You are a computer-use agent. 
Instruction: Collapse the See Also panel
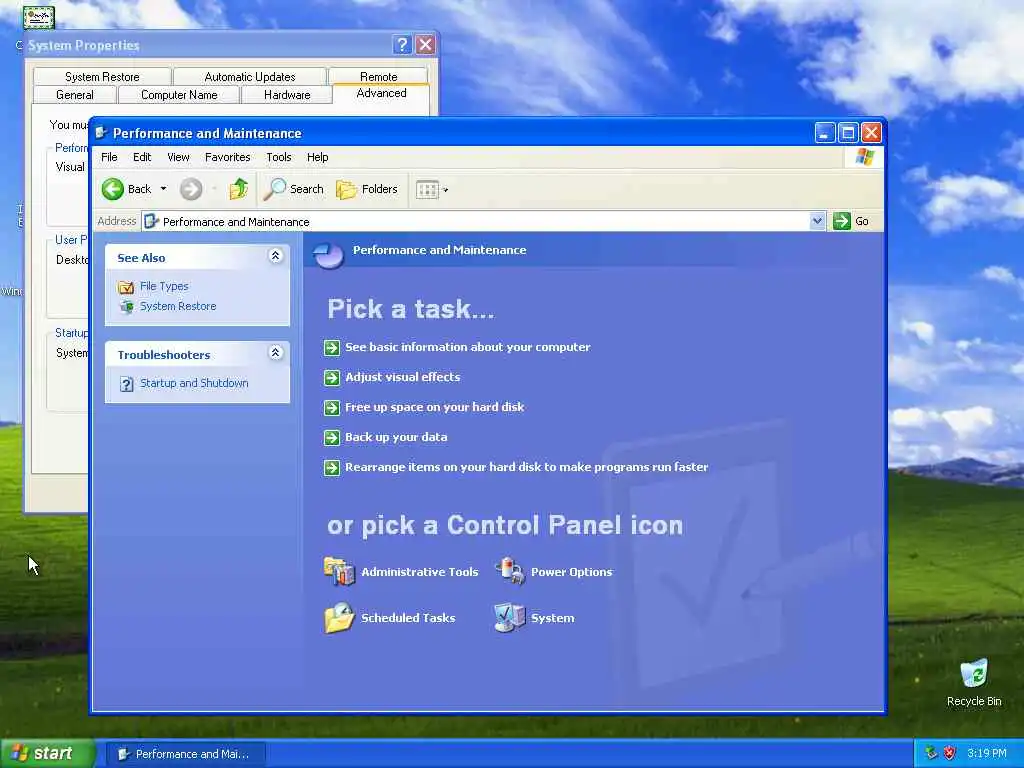[x=276, y=256]
